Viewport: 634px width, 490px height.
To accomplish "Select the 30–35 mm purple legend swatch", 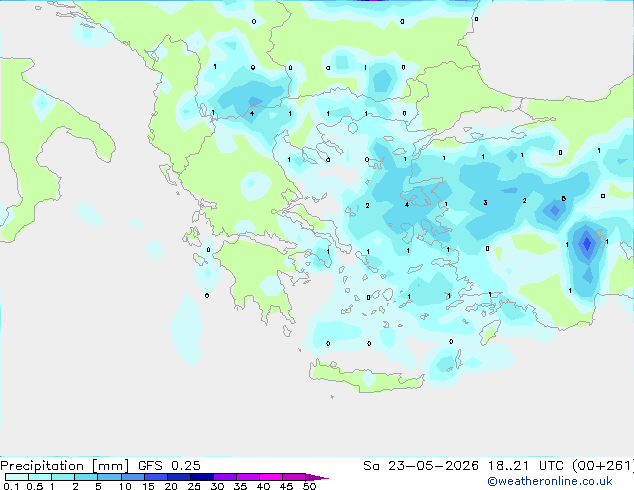I will click(225, 477).
